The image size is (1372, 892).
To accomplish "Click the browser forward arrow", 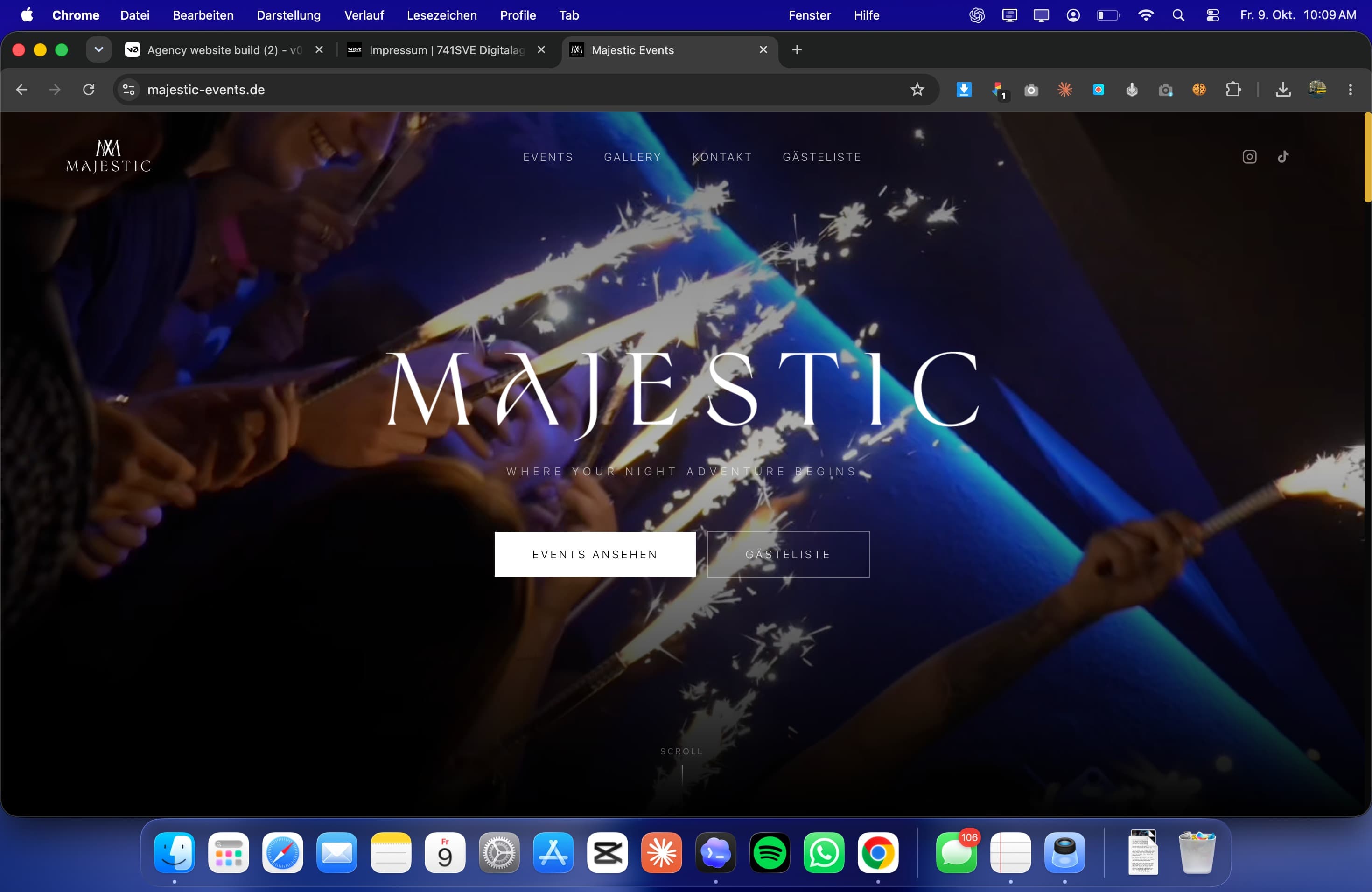I will (55, 89).
